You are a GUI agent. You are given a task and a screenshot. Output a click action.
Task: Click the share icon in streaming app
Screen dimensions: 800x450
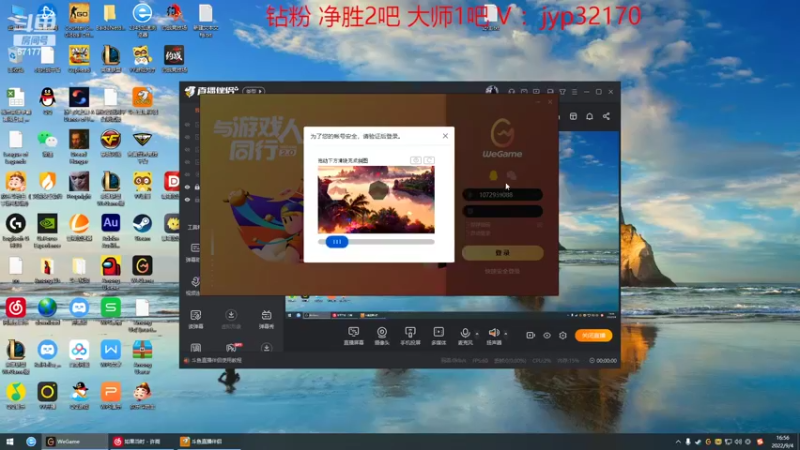point(606,116)
